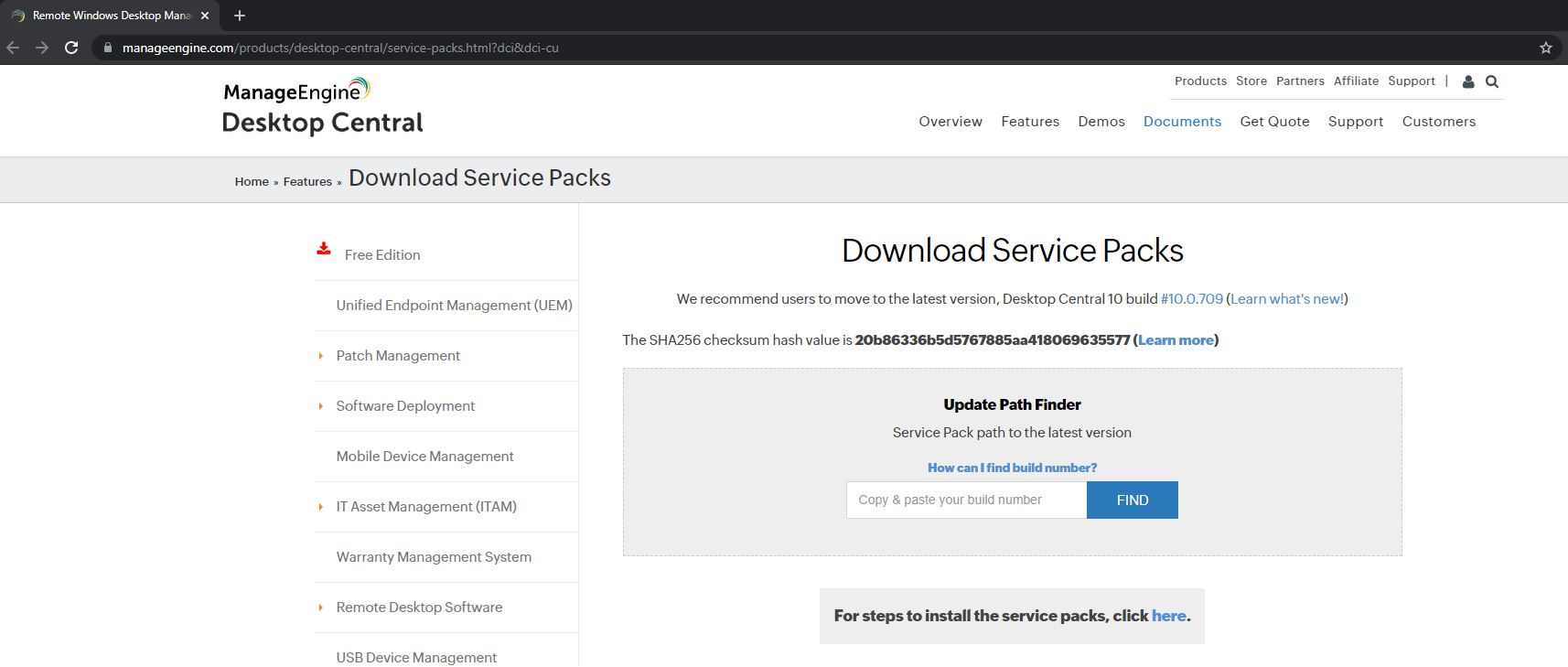This screenshot has height=667, width=1568.
Task: Select Free Edition in sidebar
Action: click(382, 255)
